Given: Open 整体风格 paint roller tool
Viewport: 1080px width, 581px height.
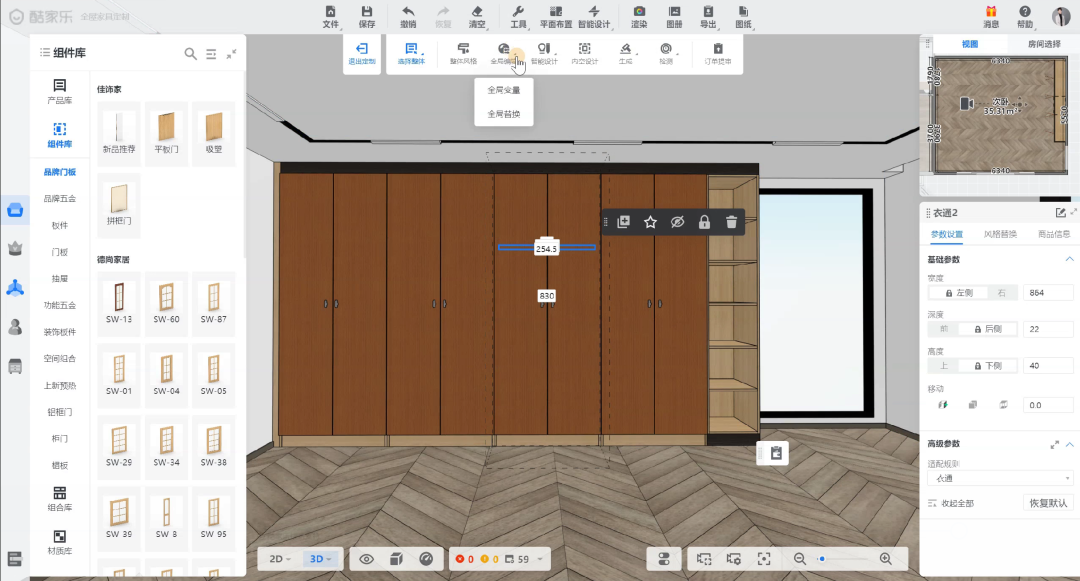Looking at the screenshot, I should pyautogui.click(x=463, y=53).
